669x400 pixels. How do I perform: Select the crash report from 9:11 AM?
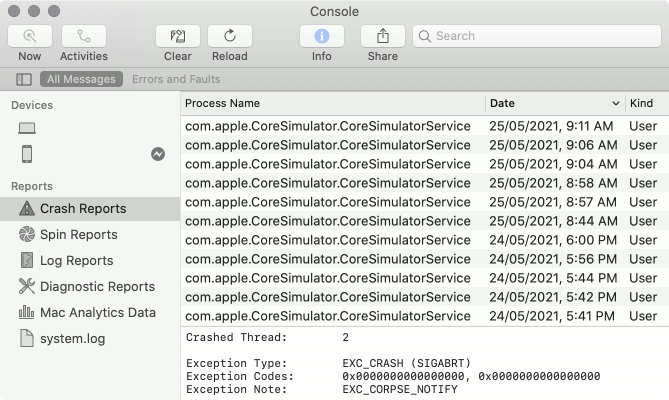tap(425, 126)
